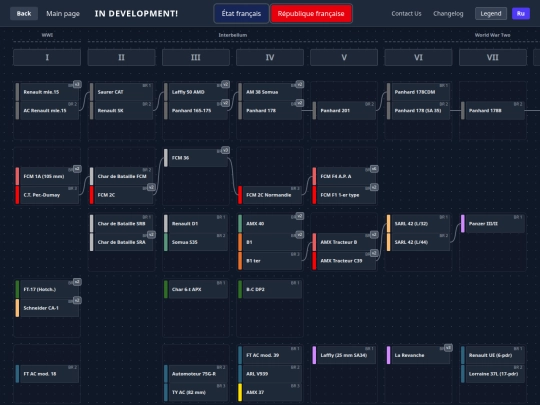Open the Panzer III/II card
Screen dimensions: 540x405
492,224
